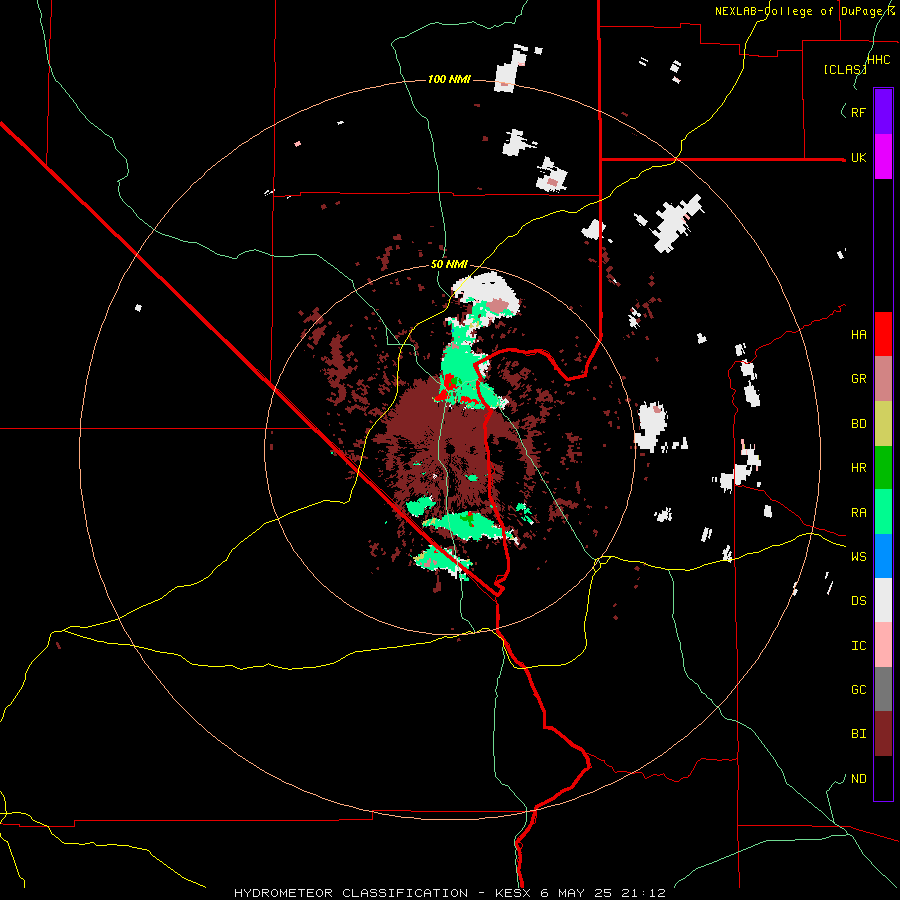Click the HR legend label

[858, 468]
